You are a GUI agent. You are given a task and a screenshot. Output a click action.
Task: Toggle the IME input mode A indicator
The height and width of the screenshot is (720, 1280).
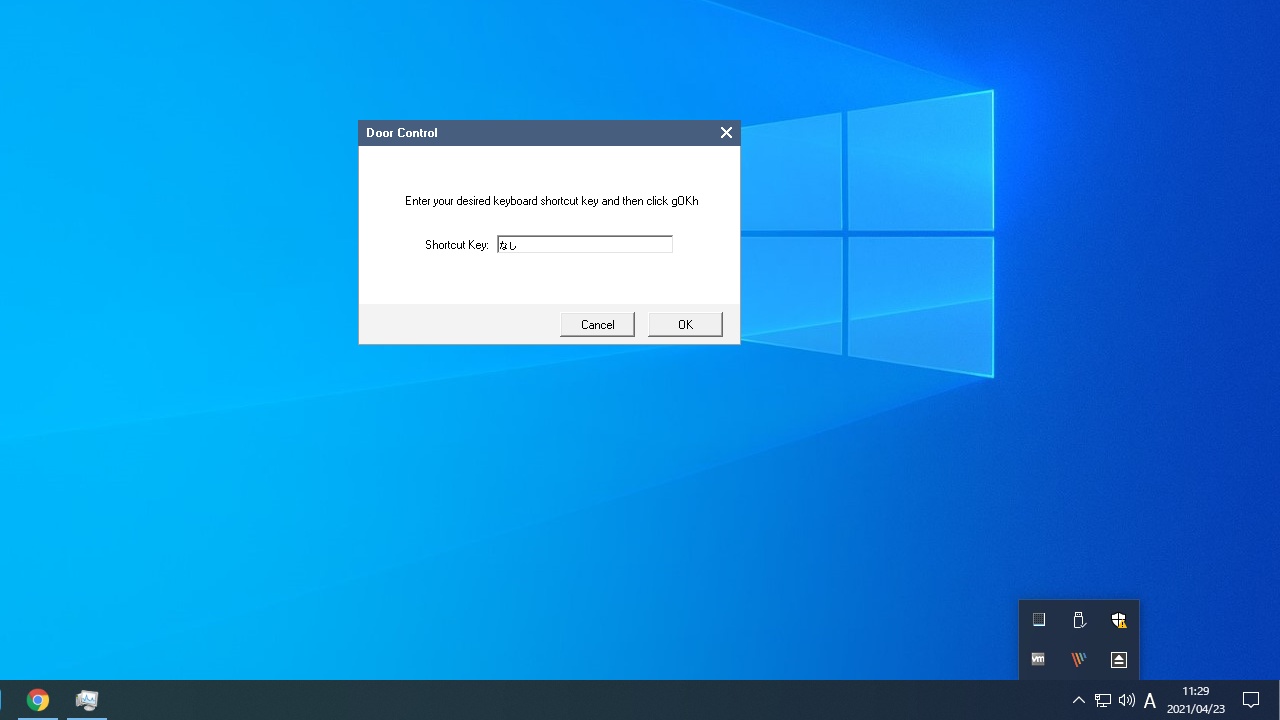pyautogui.click(x=1150, y=700)
